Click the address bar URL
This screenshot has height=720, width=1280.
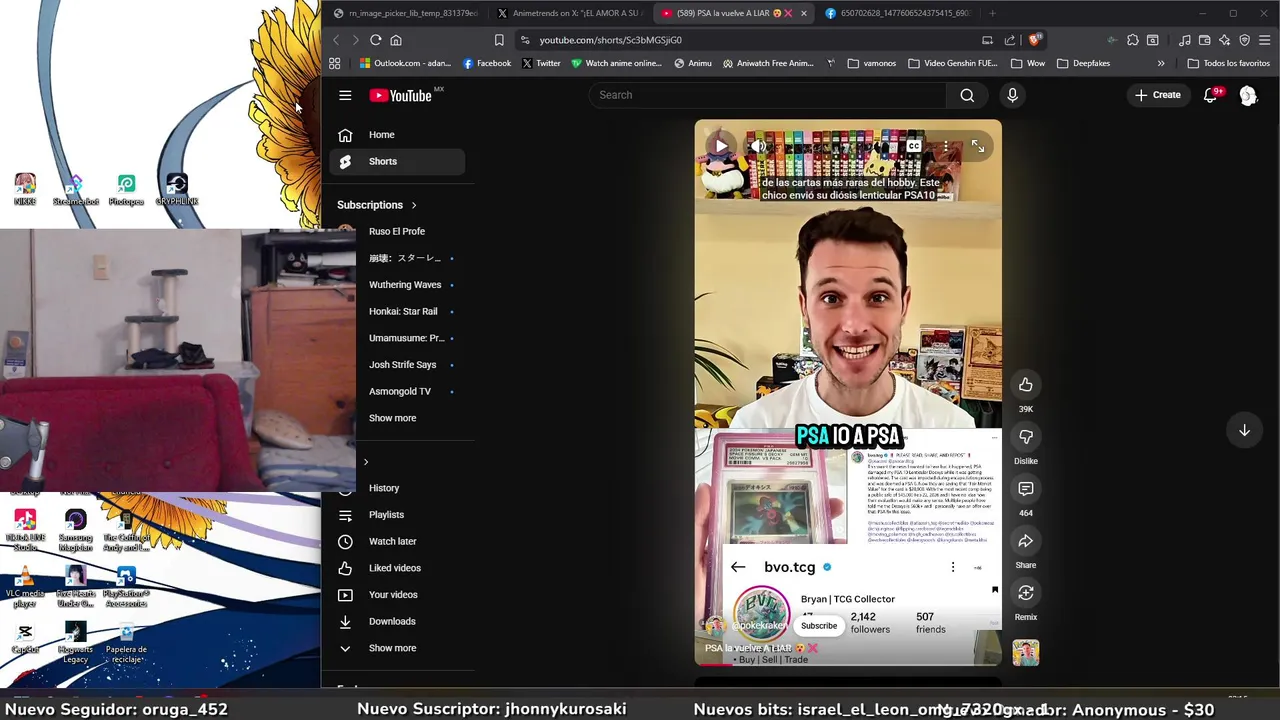(x=610, y=40)
